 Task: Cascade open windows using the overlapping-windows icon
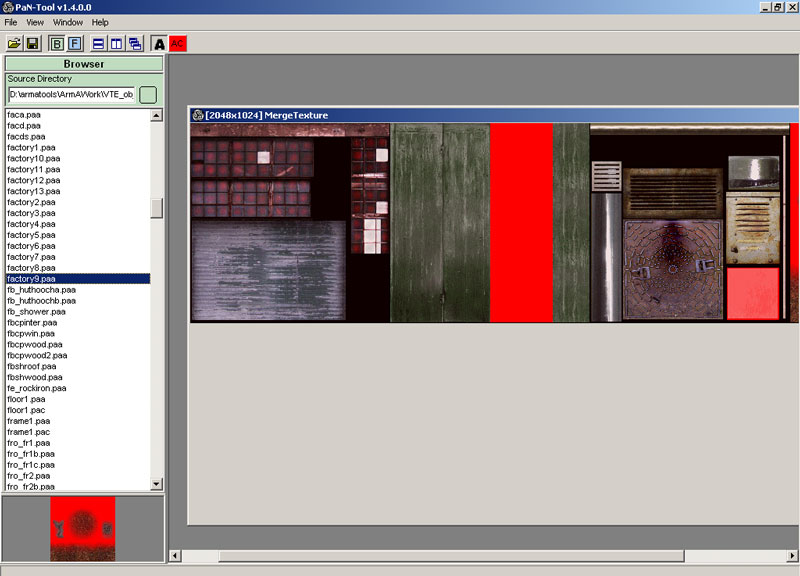click(x=136, y=43)
